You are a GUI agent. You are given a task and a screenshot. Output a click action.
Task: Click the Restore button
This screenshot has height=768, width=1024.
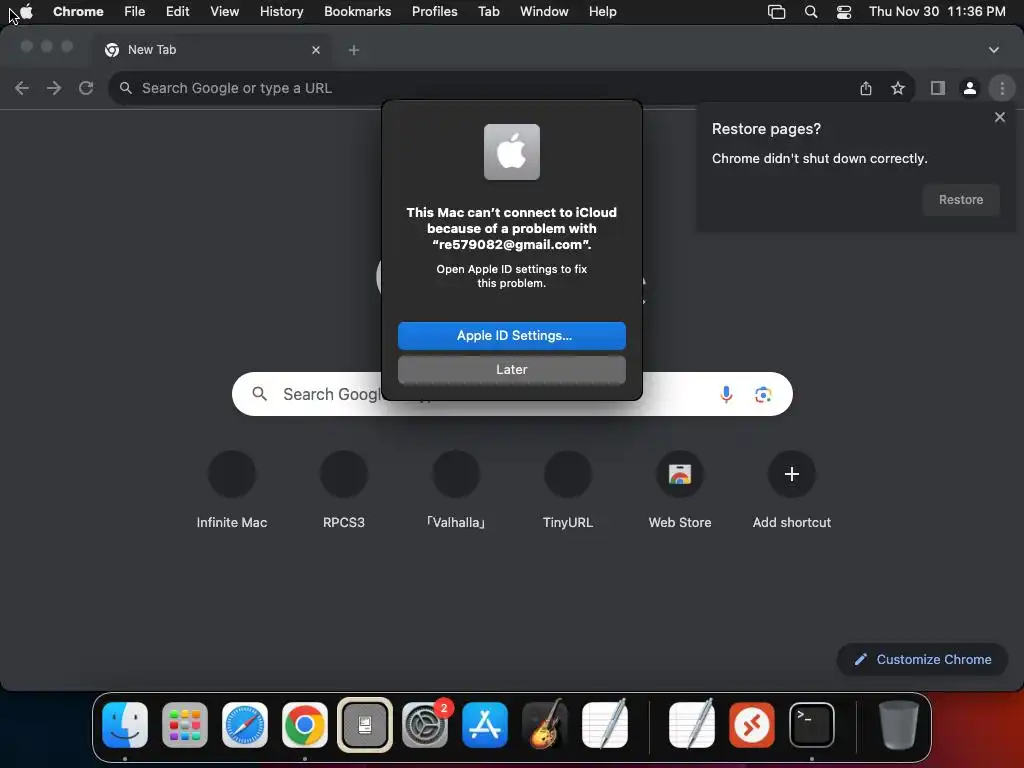pyautogui.click(x=961, y=200)
